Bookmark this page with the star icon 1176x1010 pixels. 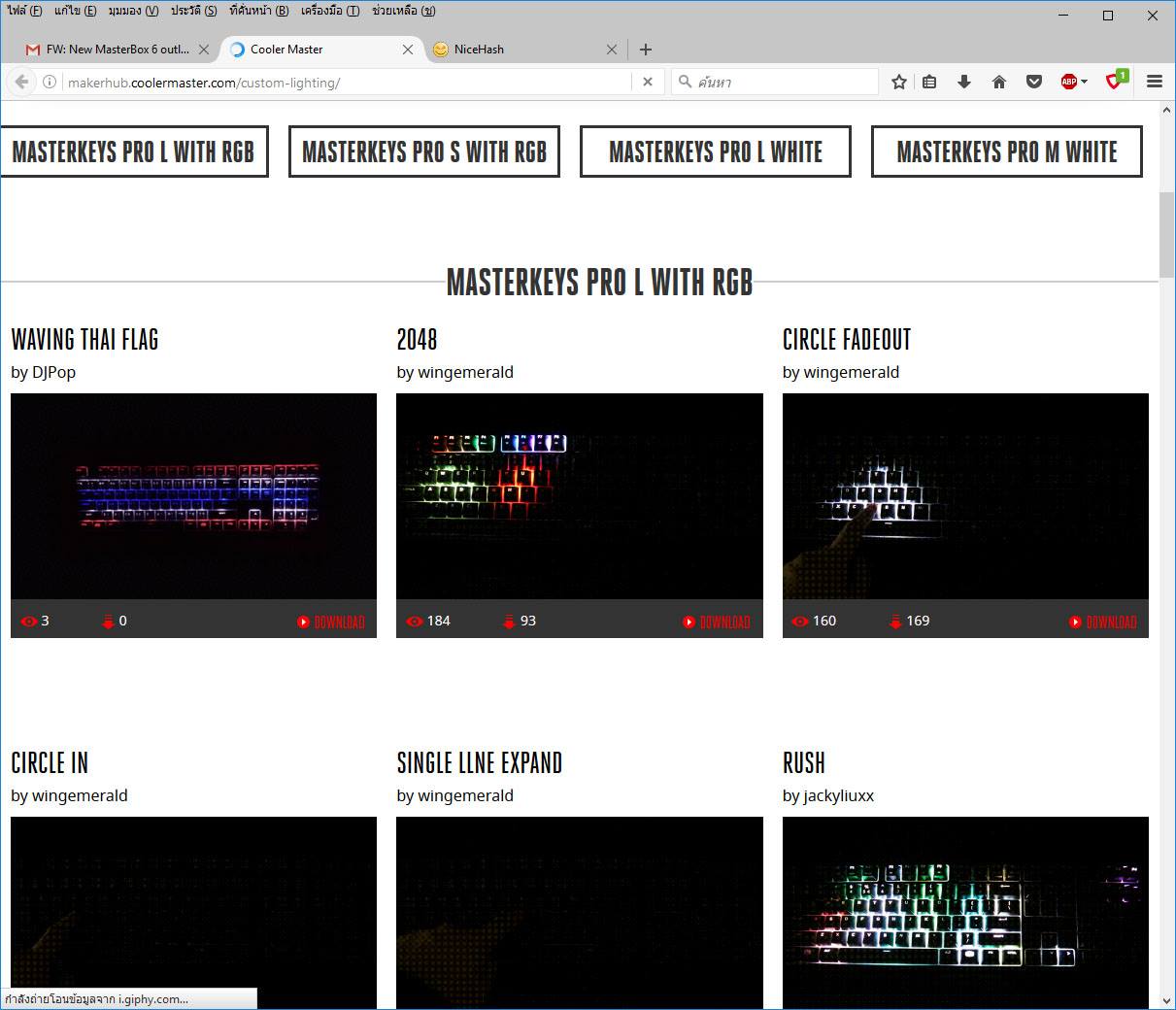(899, 83)
